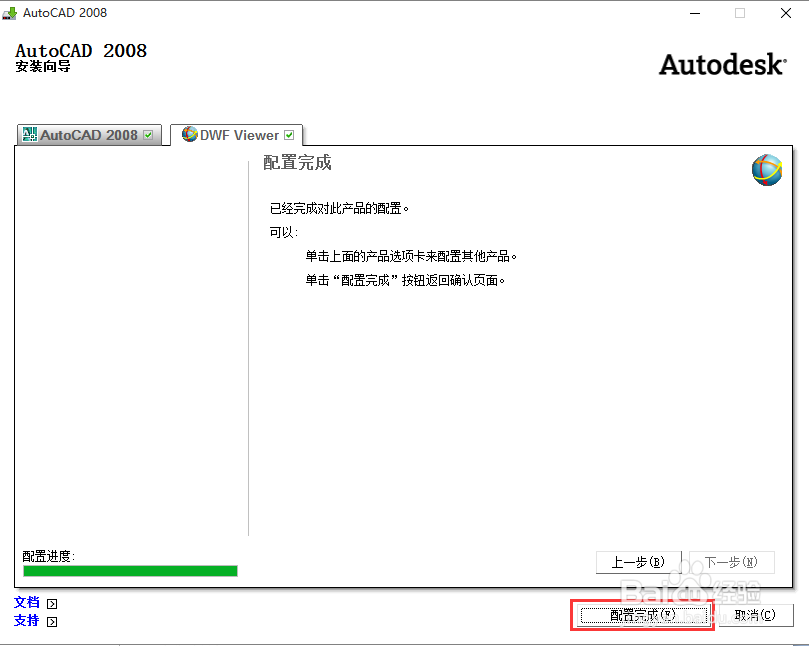Click the AutoCAD 2008 title bar text
This screenshot has height=646, width=809.
63,13
